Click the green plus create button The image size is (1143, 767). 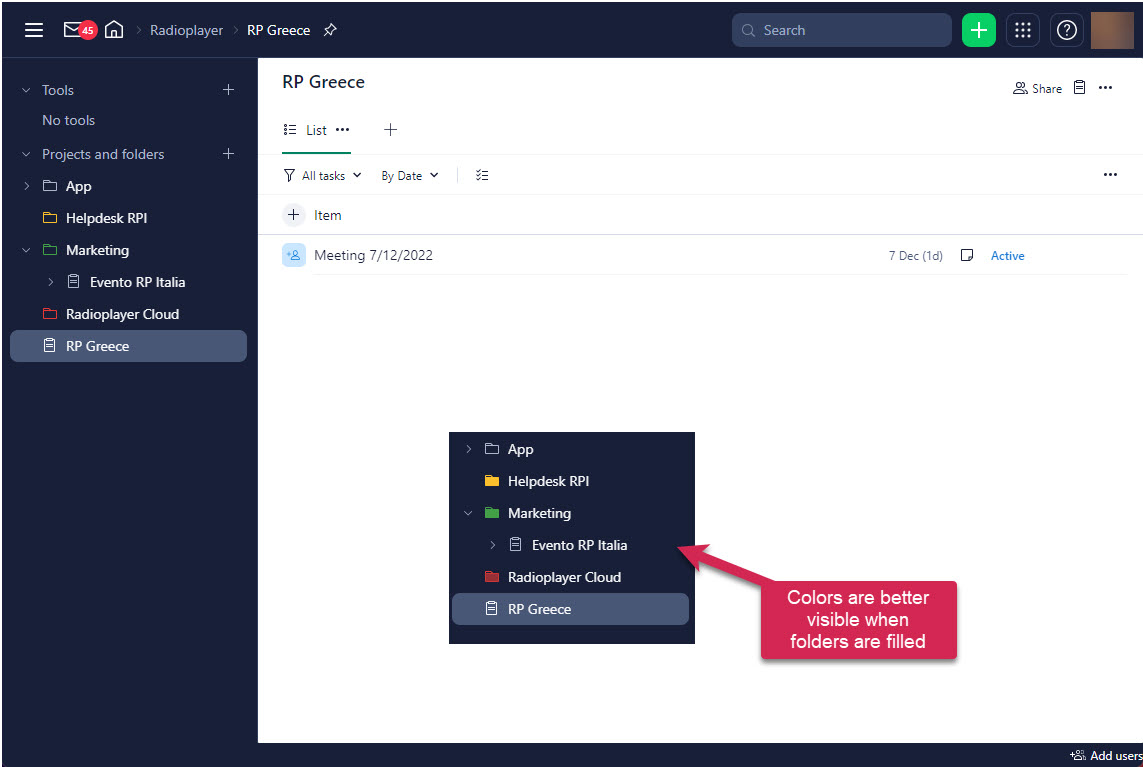(x=978, y=30)
